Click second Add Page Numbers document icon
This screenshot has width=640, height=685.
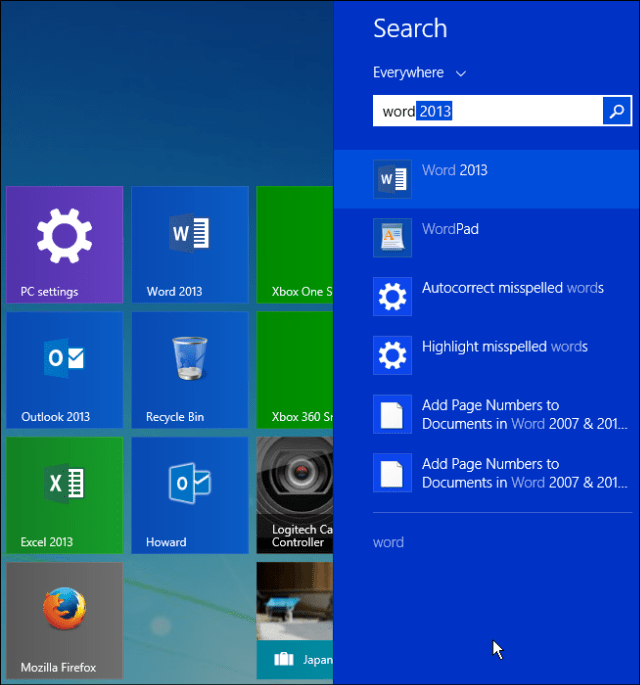392,473
